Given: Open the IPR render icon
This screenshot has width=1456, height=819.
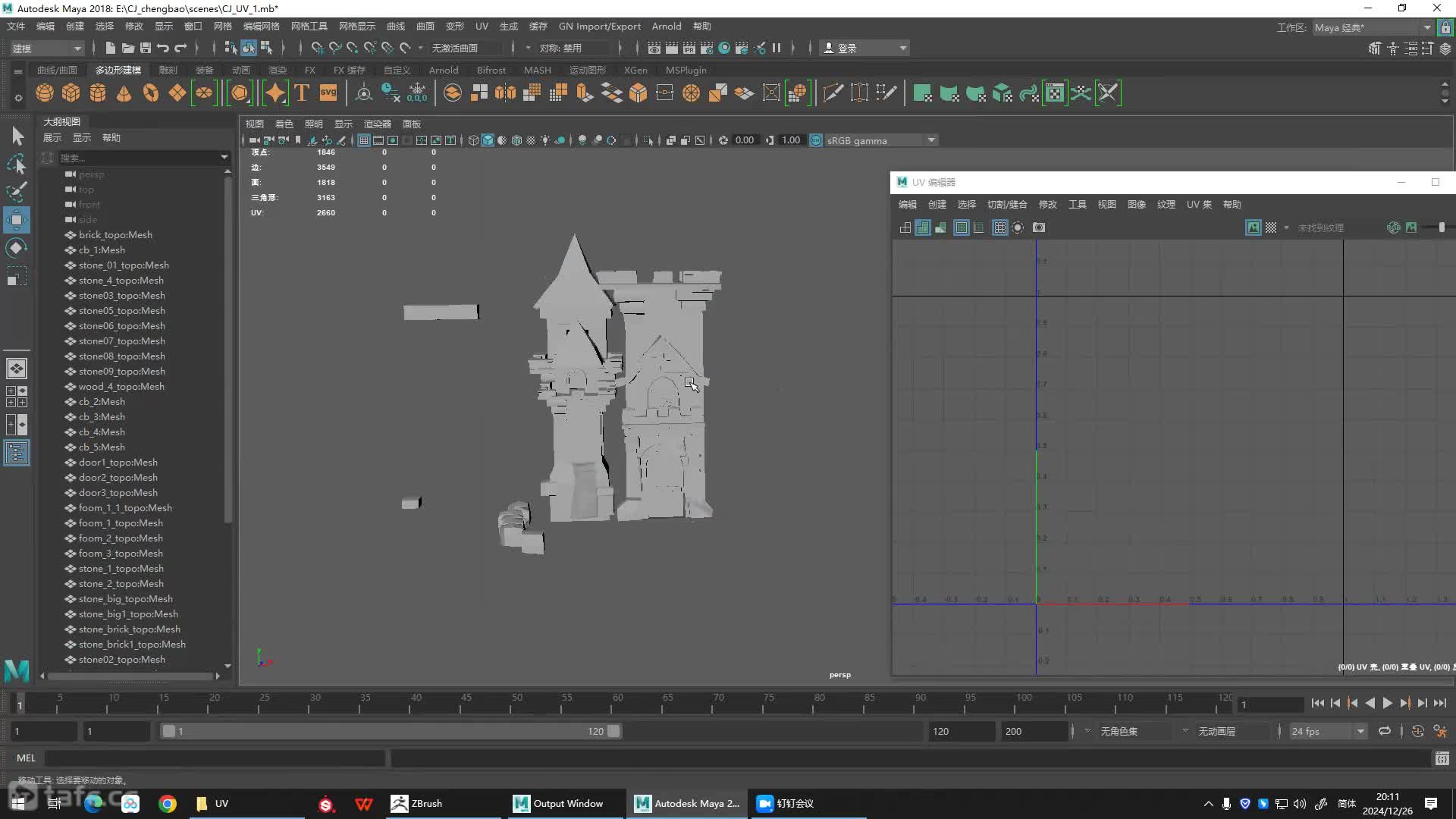Looking at the screenshot, I should (x=689, y=48).
